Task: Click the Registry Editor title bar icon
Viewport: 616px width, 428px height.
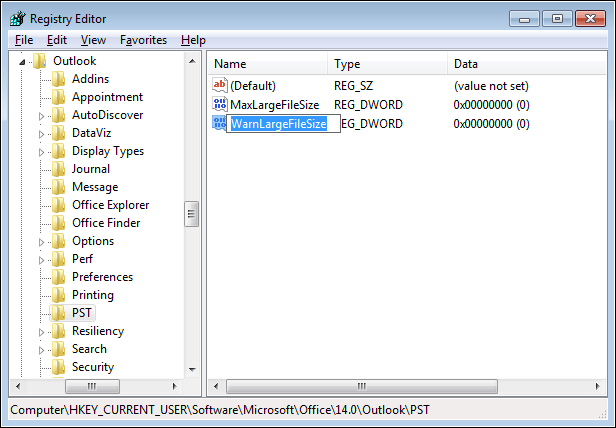Action: [x=18, y=18]
